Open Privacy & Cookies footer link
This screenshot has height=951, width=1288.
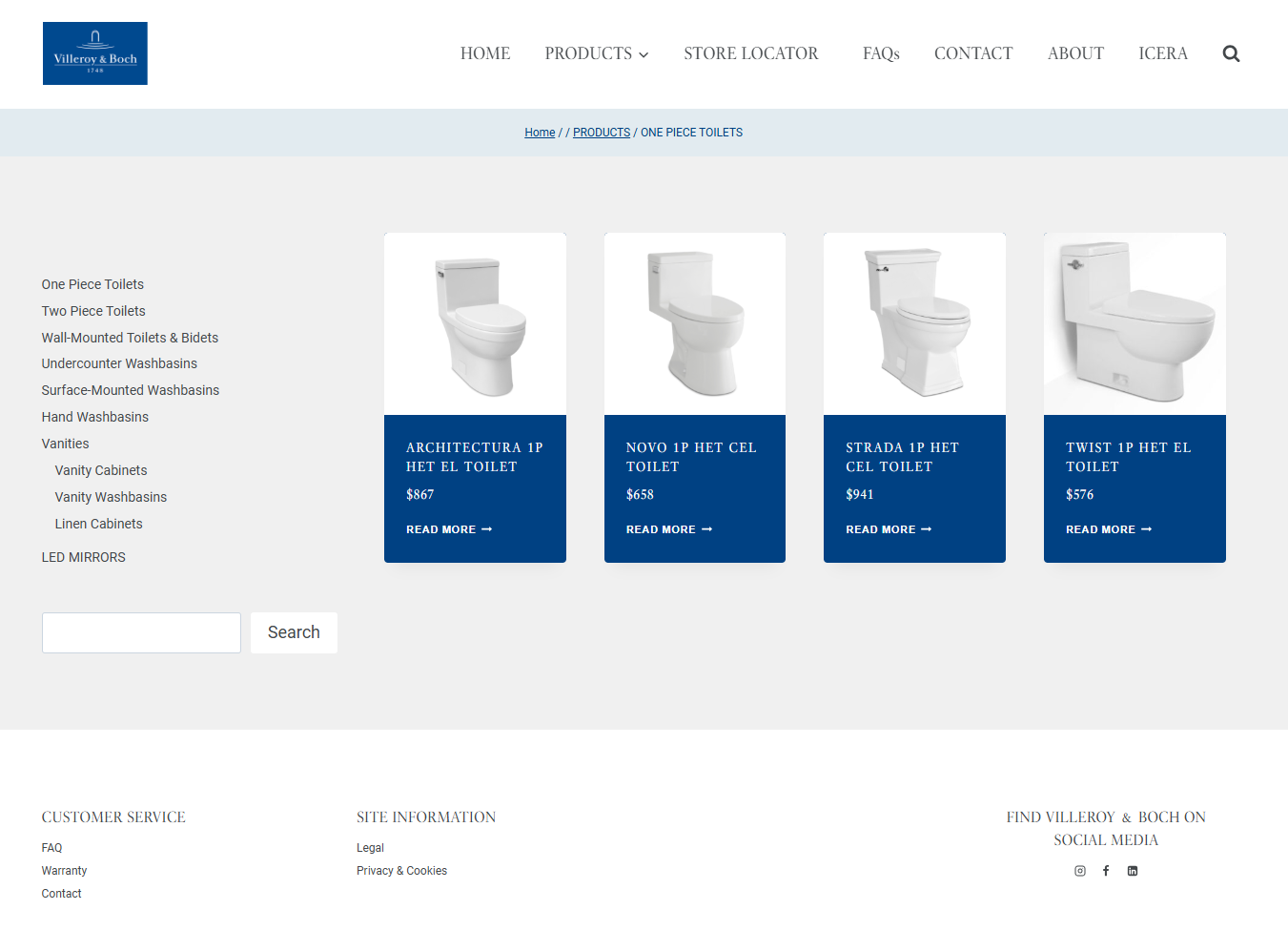click(x=401, y=871)
